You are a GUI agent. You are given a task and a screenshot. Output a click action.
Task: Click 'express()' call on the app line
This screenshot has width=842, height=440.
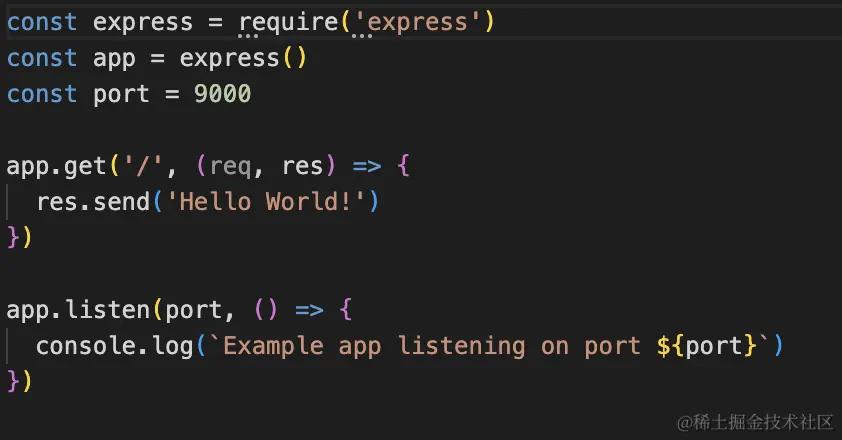coord(243,58)
